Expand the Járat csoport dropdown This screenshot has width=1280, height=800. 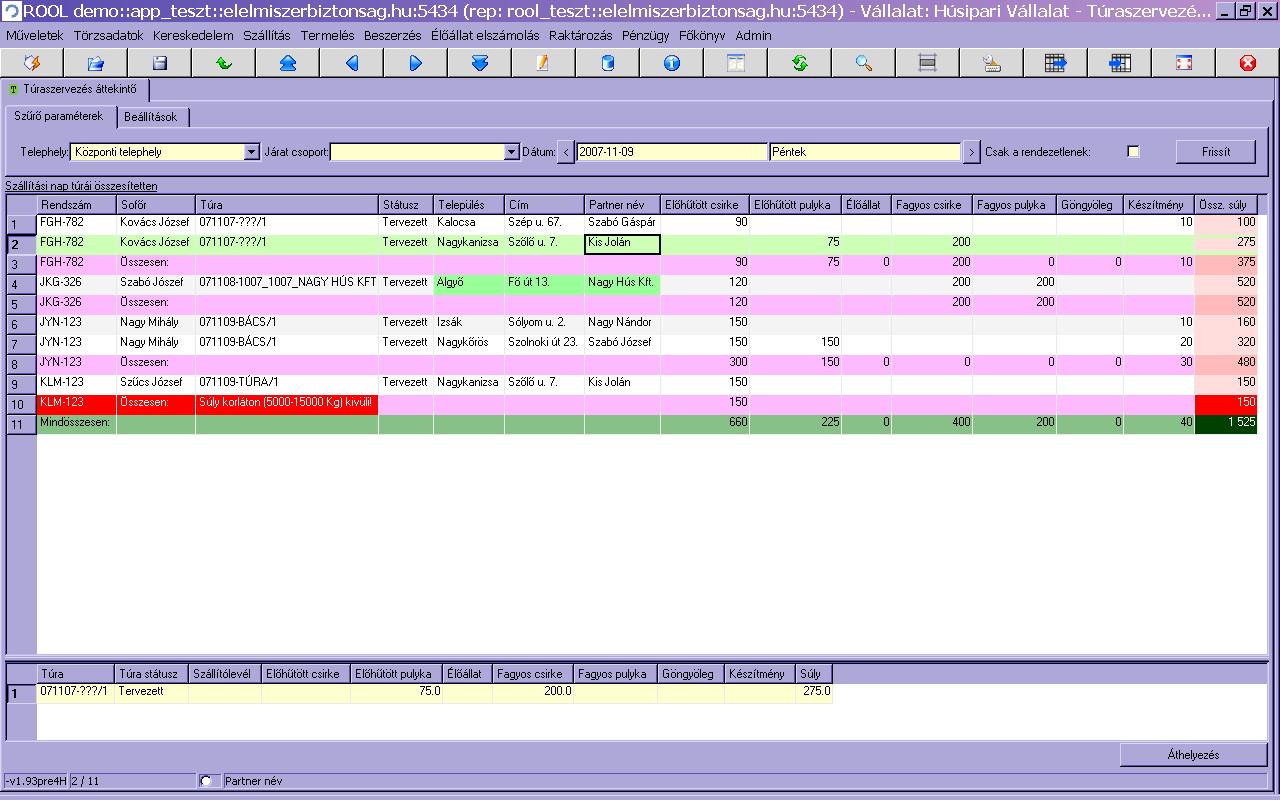(x=510, y=152)
